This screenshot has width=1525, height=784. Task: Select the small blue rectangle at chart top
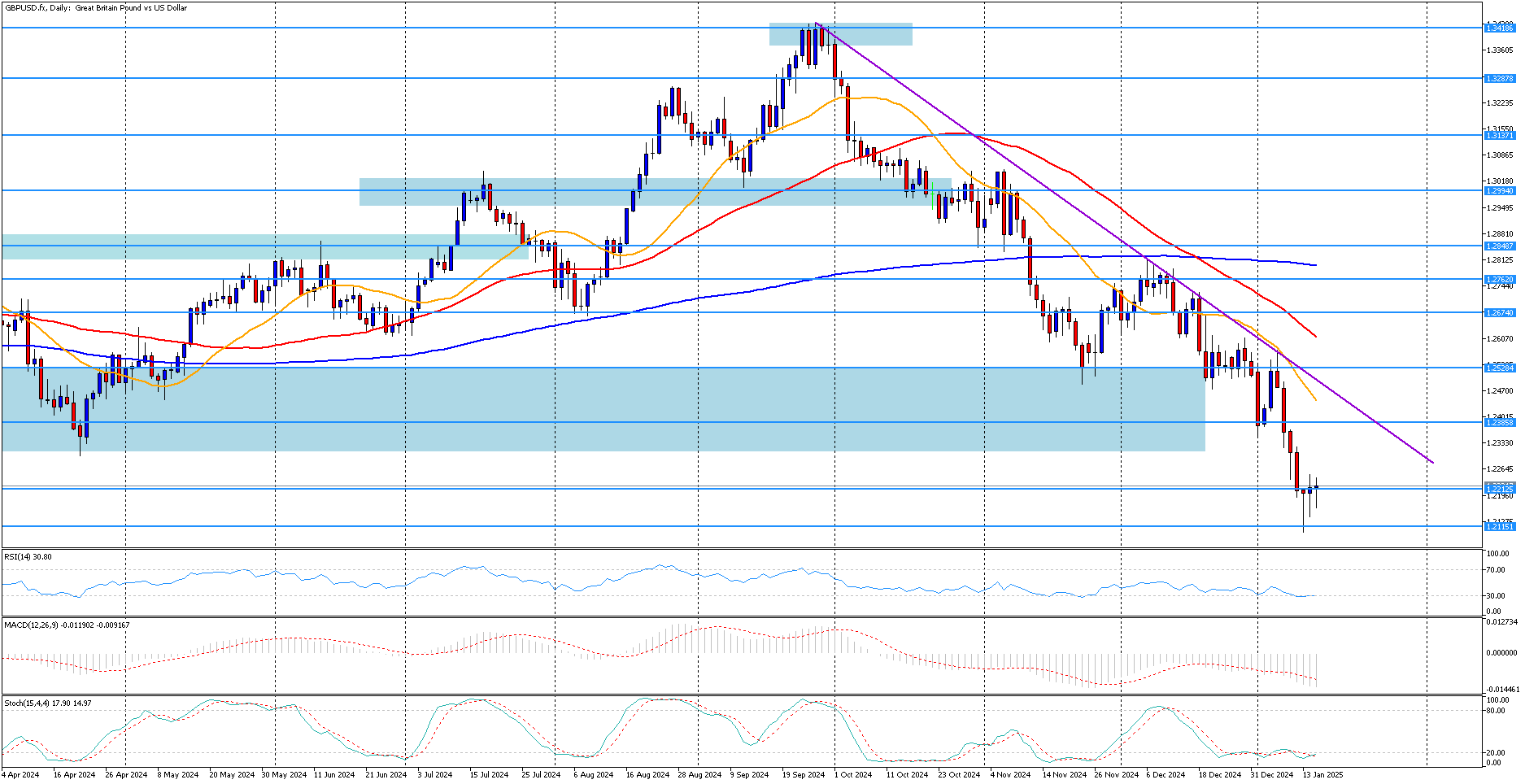point(840,33)
